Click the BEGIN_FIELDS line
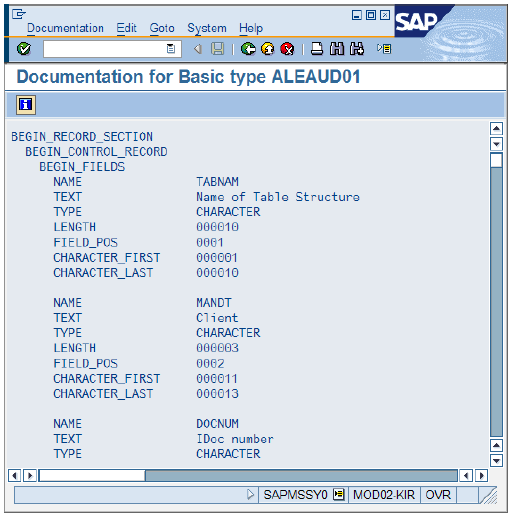 click(82, 167)
